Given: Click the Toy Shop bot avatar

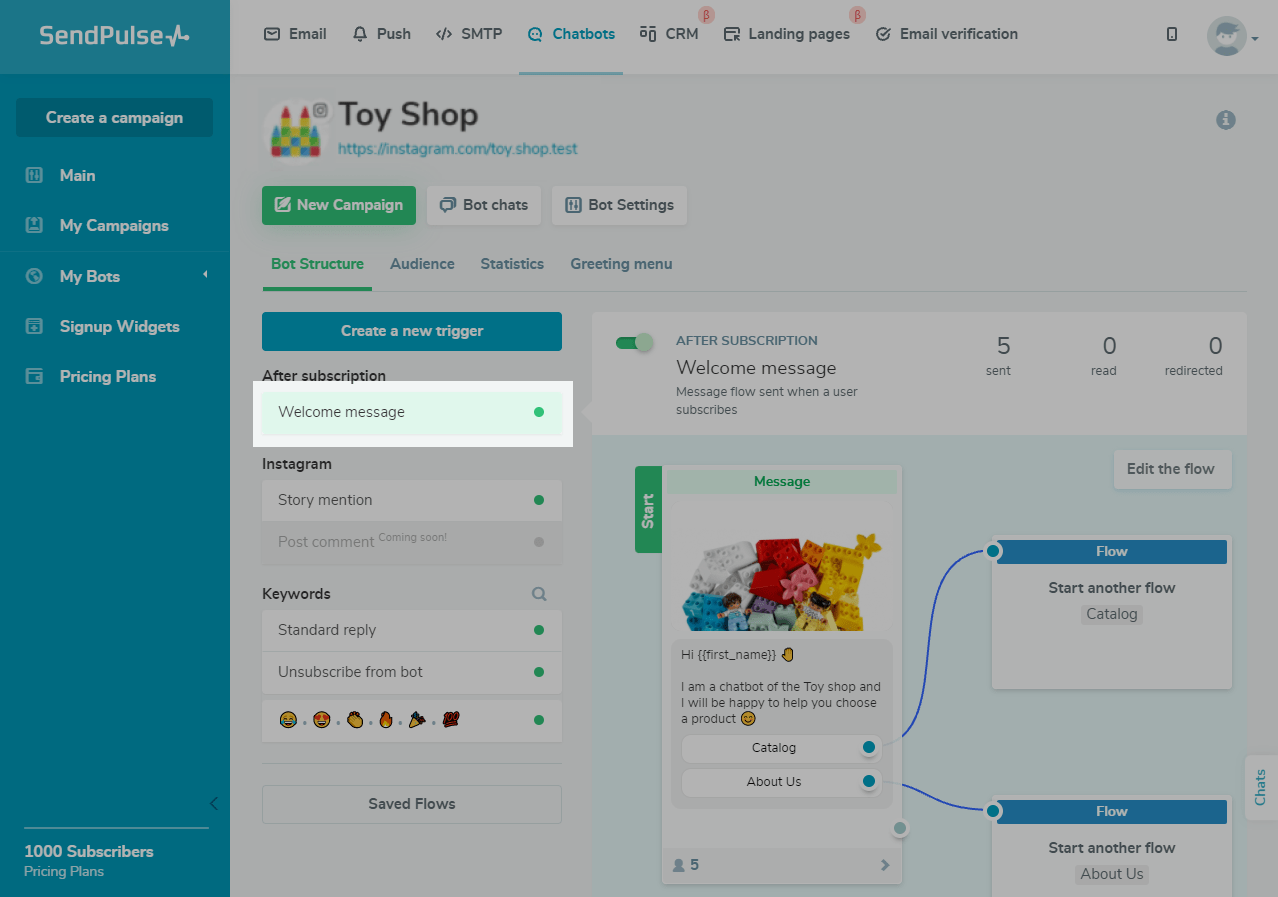Looking at the screenshot, I should point(296,130).
